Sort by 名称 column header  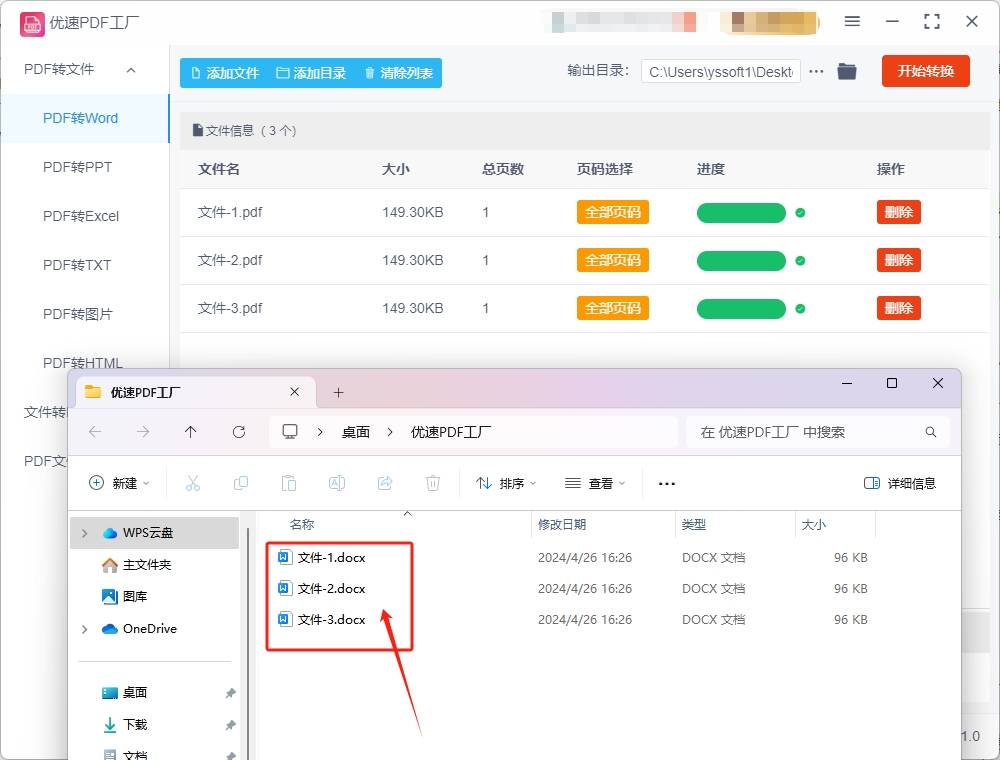tap(302, 524)
